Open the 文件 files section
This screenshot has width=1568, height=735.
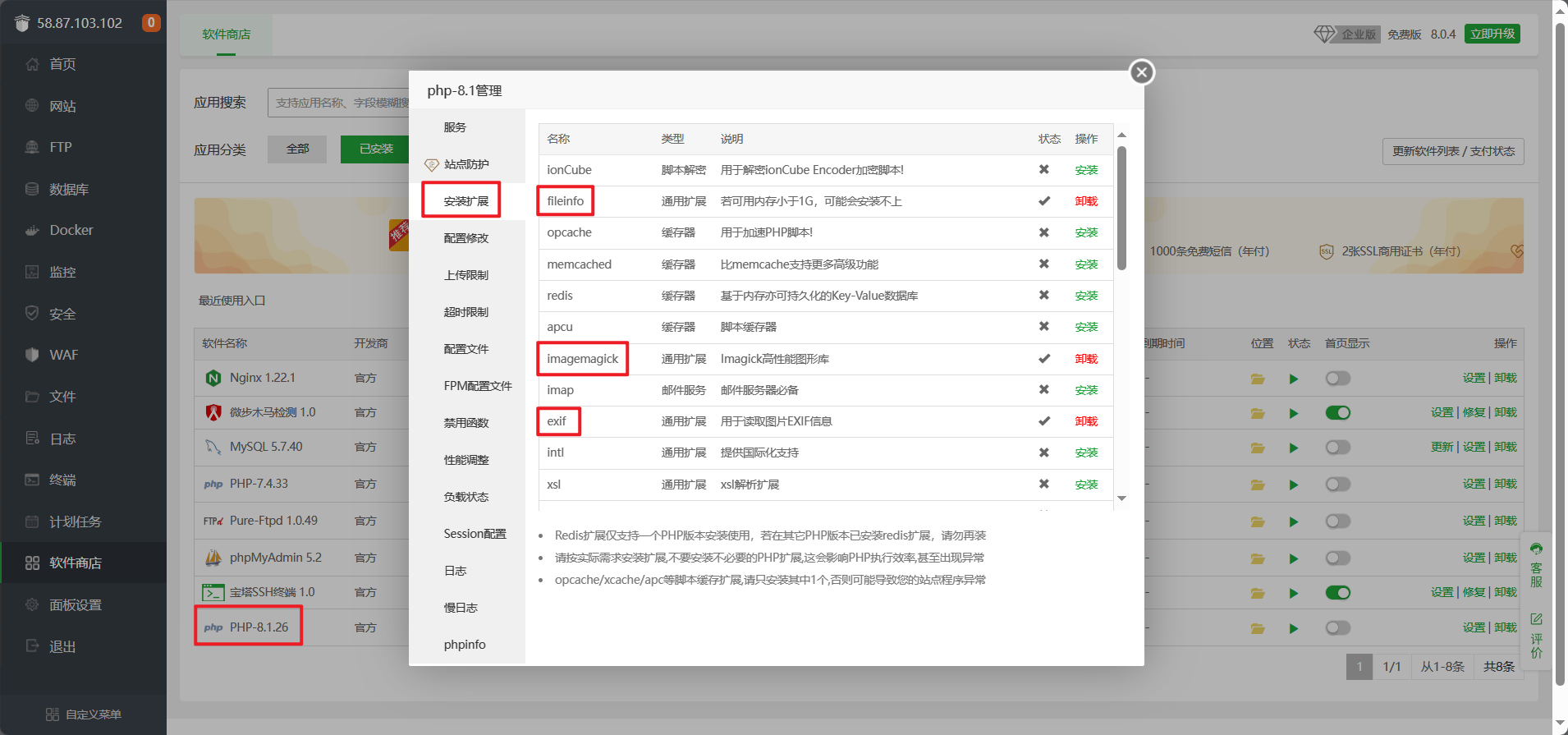click(62, 397)
